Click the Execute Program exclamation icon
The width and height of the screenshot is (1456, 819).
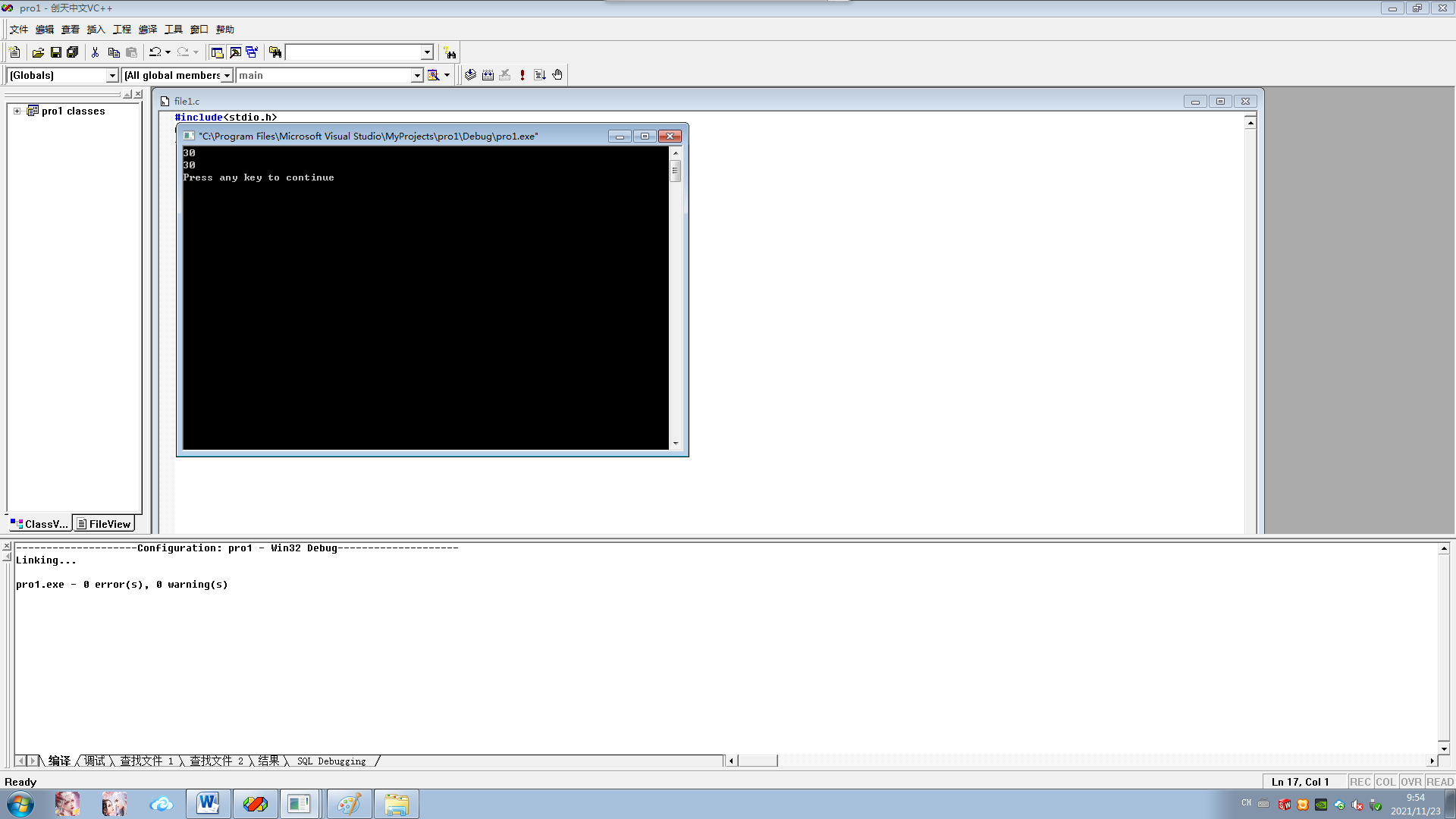[522, 75]
